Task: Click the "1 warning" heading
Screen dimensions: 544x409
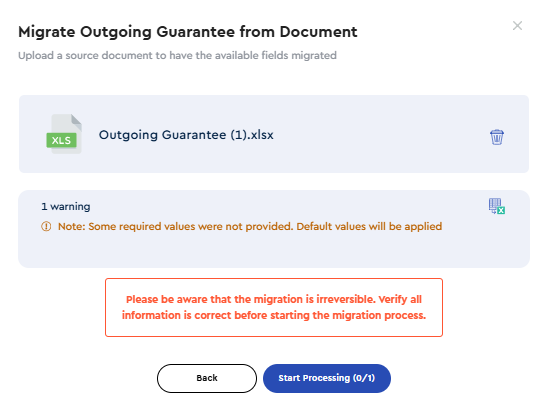Action: point(66,206)
